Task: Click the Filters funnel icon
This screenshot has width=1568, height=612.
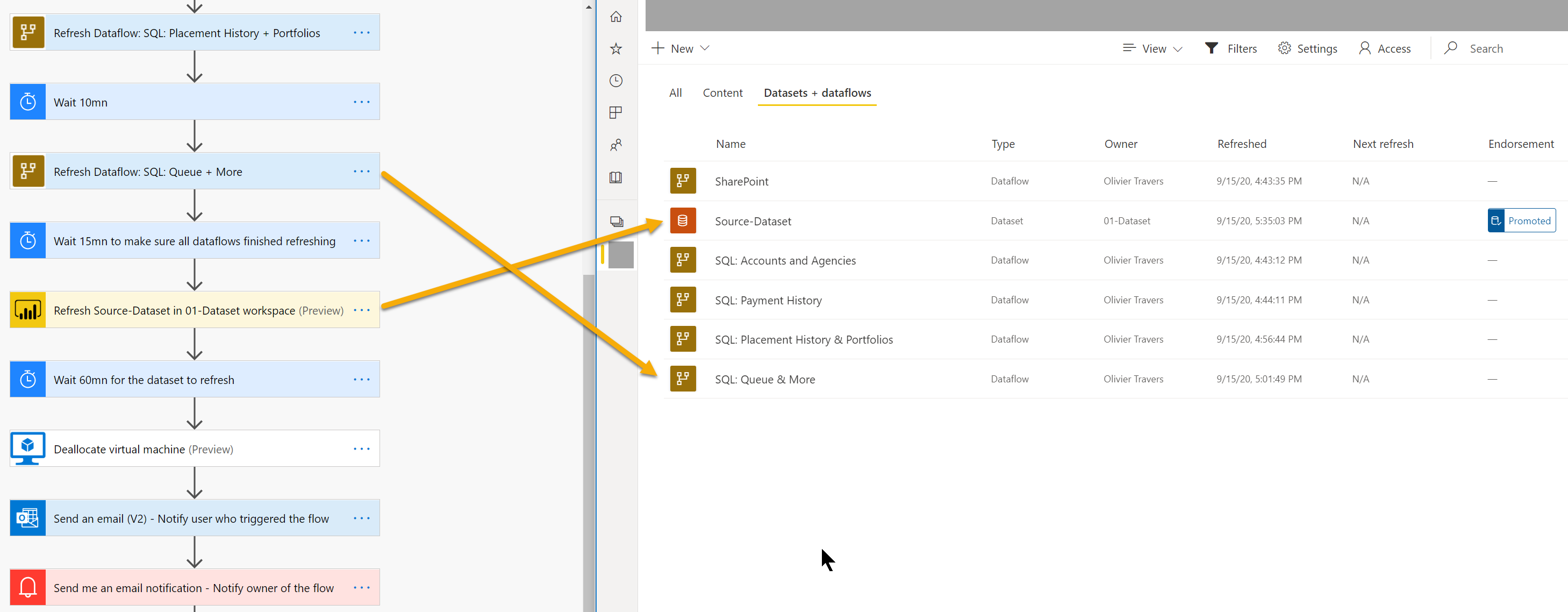Action: 1211,48
